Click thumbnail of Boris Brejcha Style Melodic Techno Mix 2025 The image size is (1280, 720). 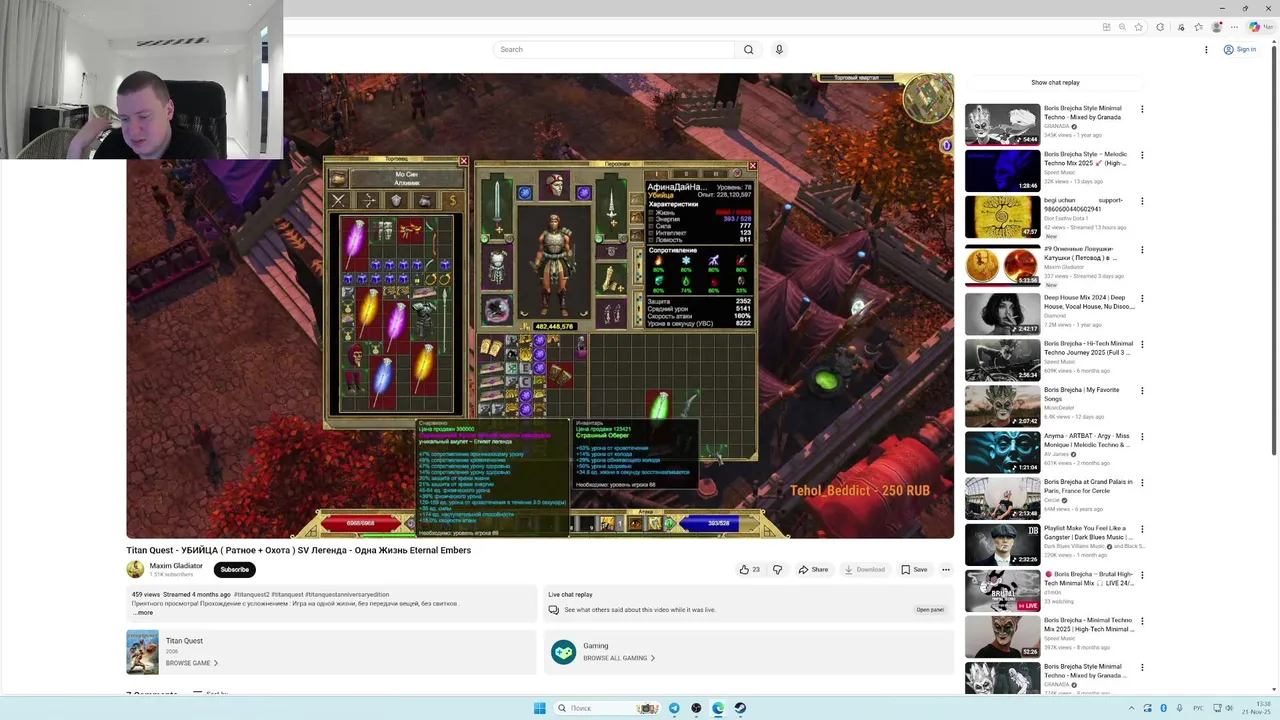1002,171
